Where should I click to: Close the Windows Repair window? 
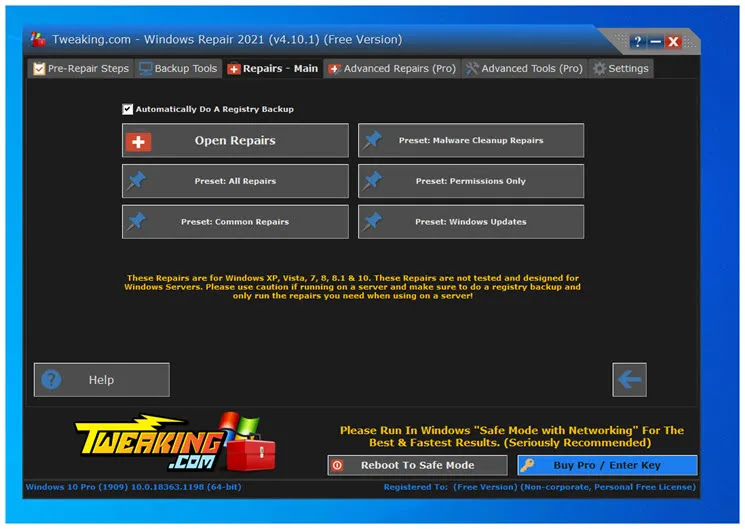pyautogui.click(x=673, y=42)
